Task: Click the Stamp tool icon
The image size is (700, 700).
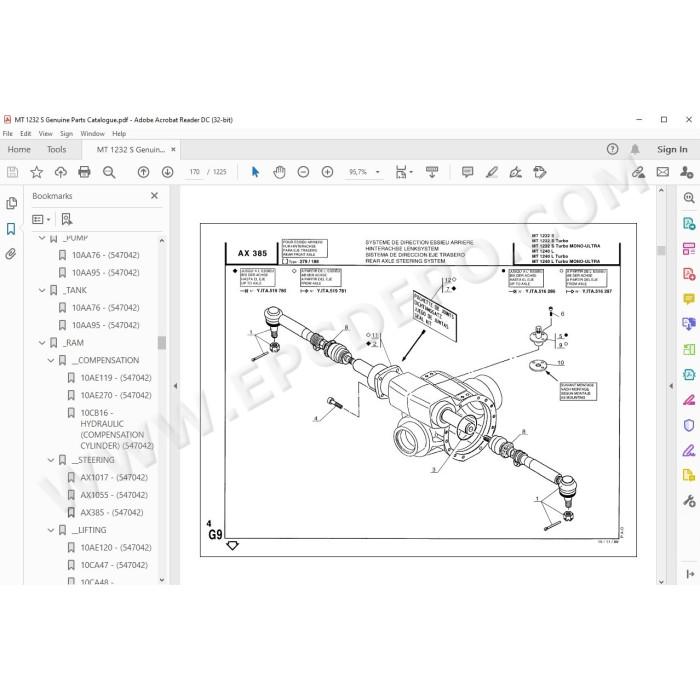Action: pos(540,172)
